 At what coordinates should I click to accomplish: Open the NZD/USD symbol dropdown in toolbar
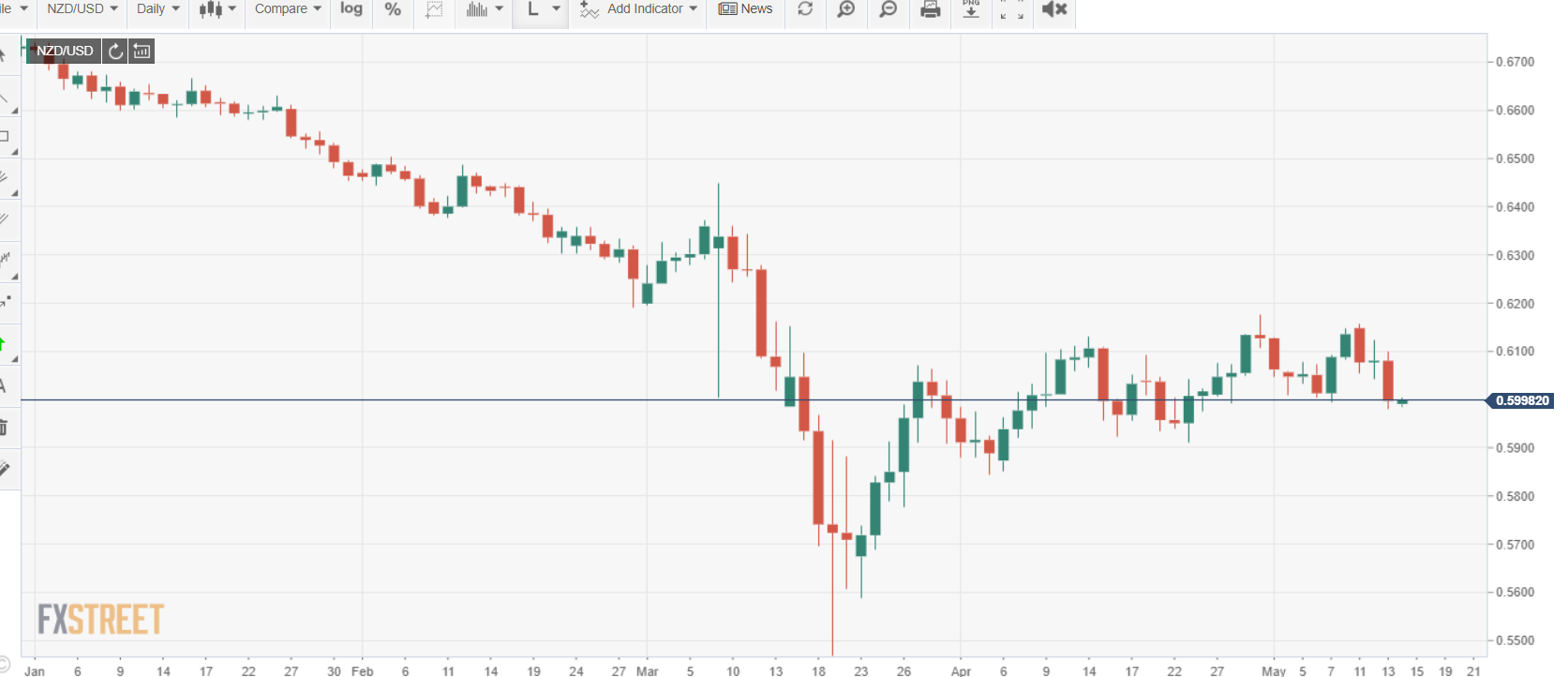pyautogui.click(x=82, y=9)
